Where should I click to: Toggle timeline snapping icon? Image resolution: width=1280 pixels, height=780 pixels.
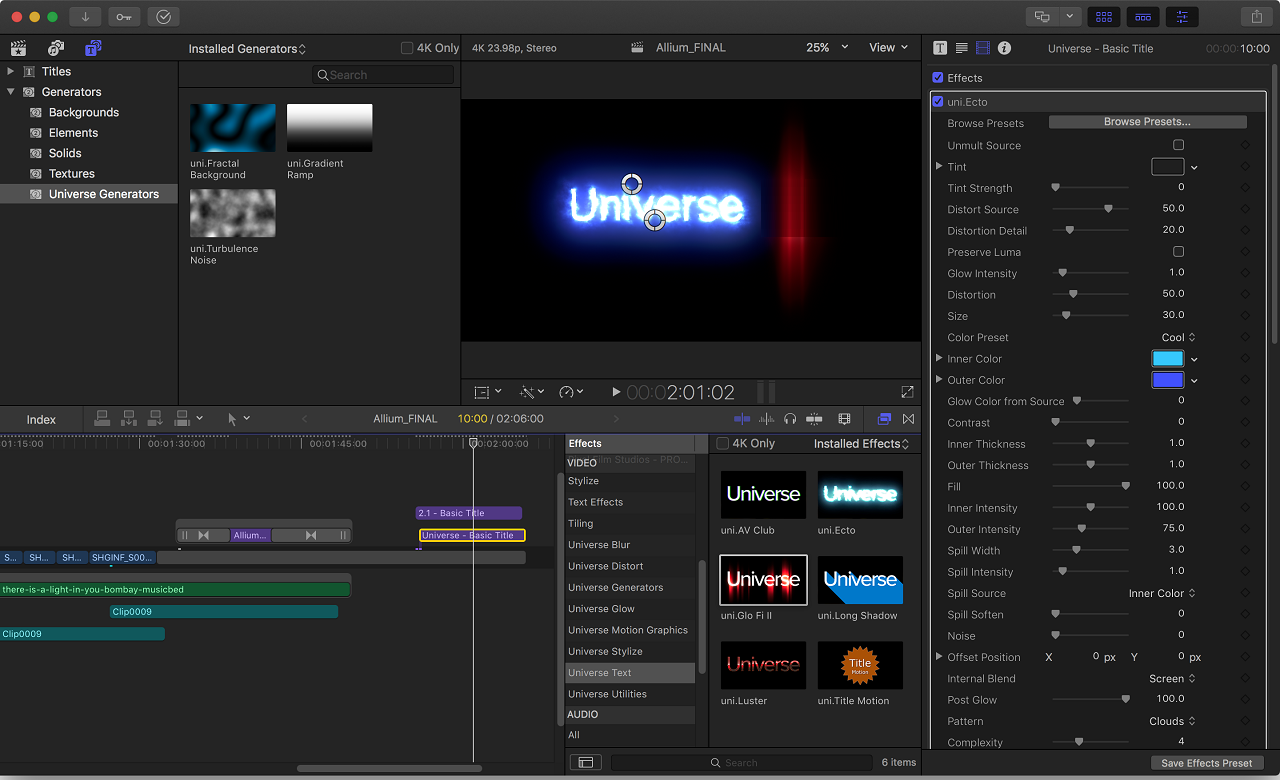pos(814,419)
